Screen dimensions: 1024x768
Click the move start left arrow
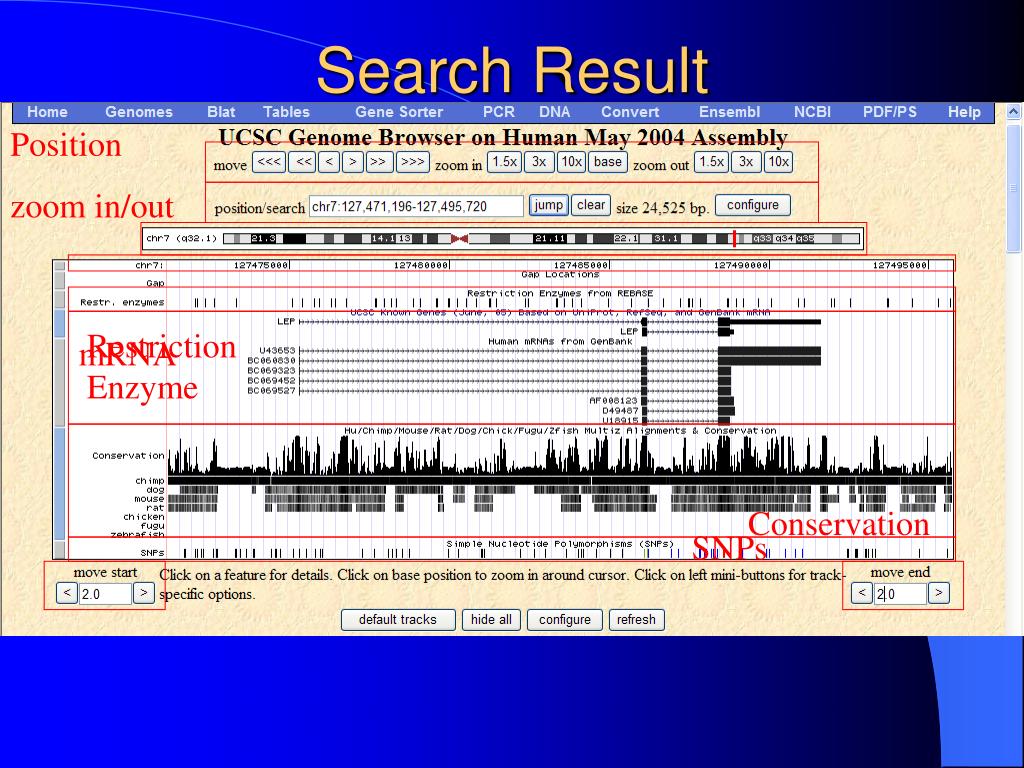tap(67, 593)
